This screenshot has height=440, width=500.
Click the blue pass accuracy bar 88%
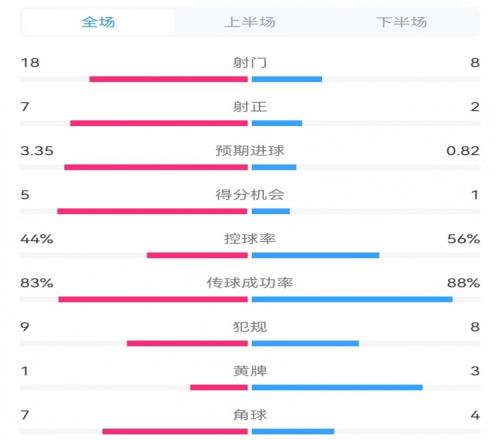click(352, 299)
